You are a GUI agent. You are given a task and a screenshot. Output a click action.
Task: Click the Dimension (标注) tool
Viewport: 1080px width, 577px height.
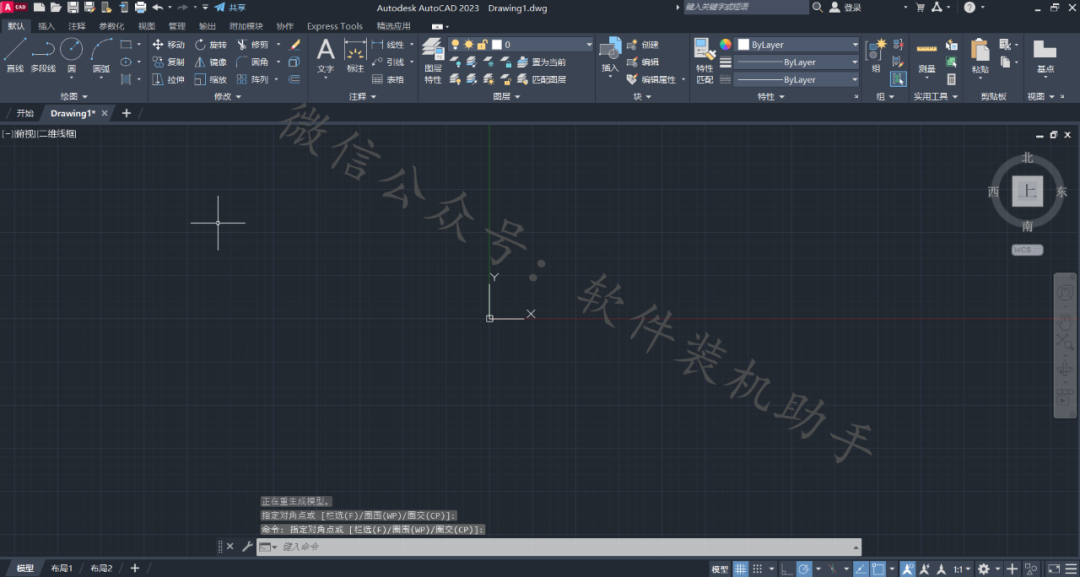355,55
